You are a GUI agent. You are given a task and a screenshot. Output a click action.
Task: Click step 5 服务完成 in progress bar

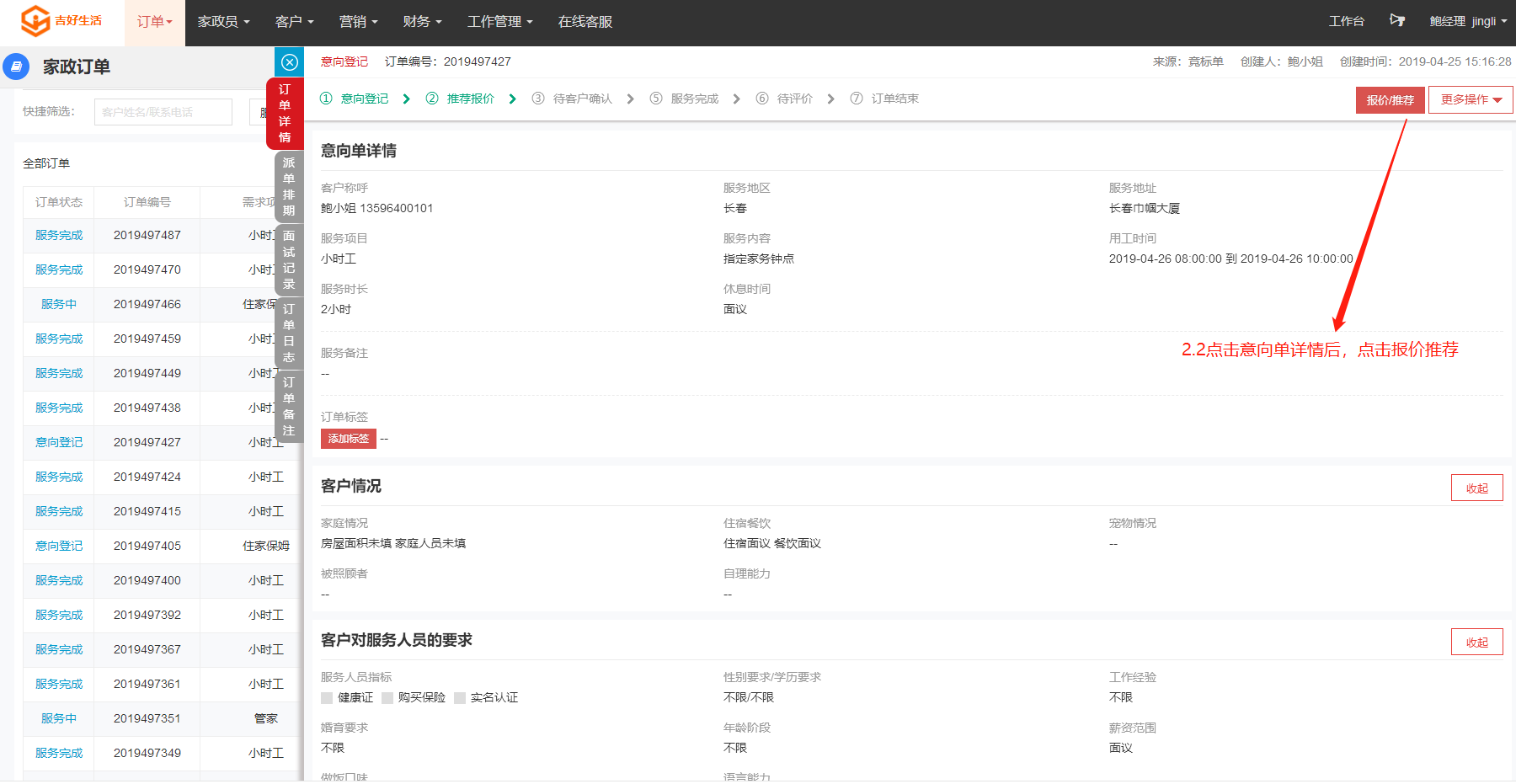(x=684, y=99)
